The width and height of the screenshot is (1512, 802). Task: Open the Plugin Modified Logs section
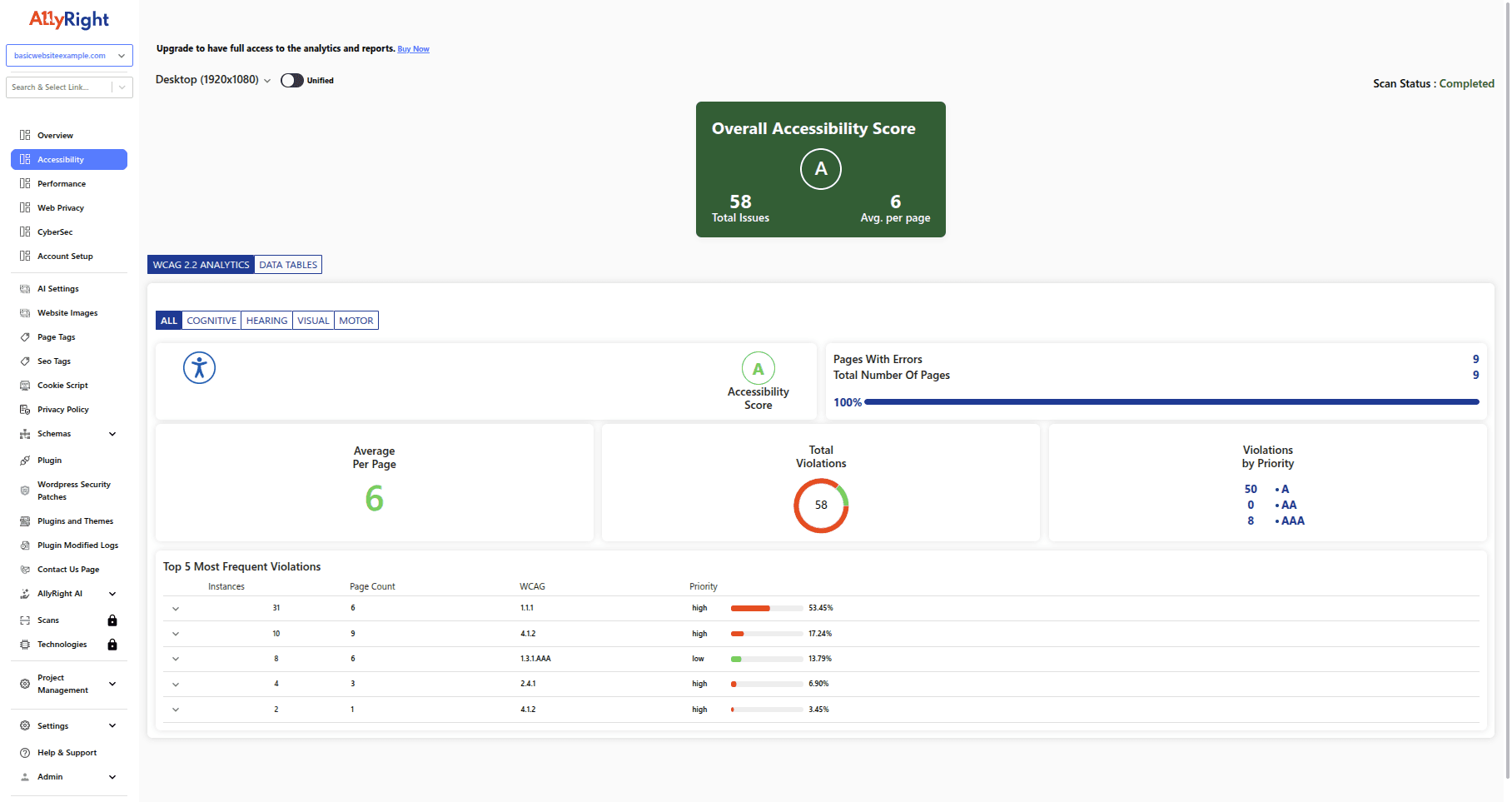[x=25, y=545]
